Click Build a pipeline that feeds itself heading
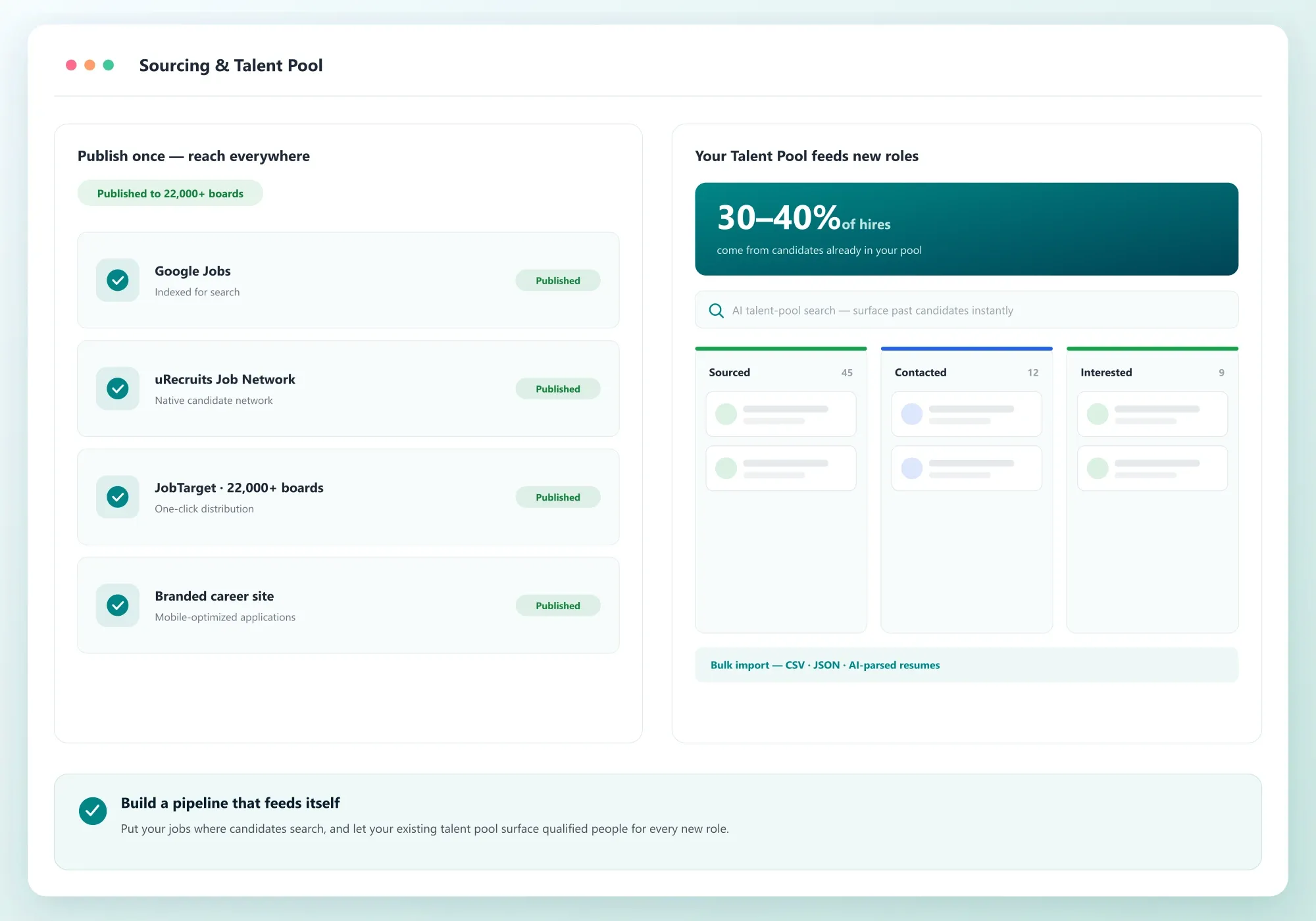The width and height of the screenshot is (1316, 921). coord(230,803)
